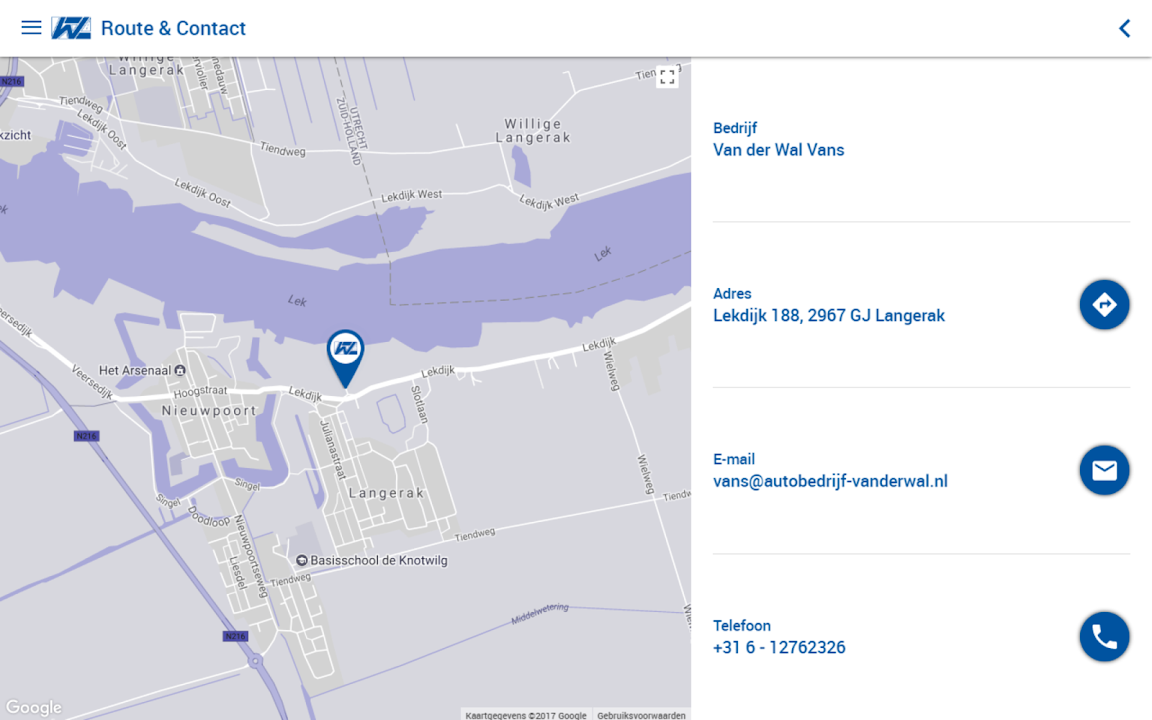Open Gebruiksvoorwaarden terms link on map

pos(641,715)
